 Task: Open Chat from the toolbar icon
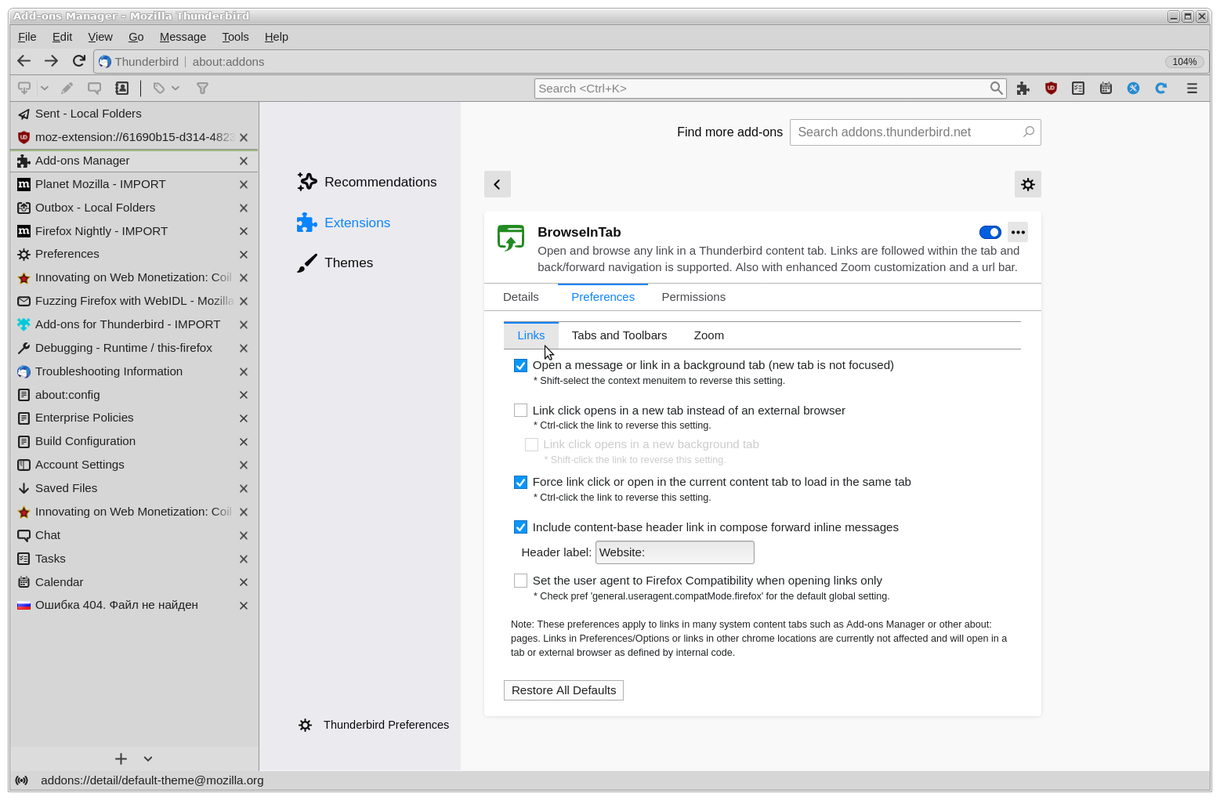click(94, 88)
